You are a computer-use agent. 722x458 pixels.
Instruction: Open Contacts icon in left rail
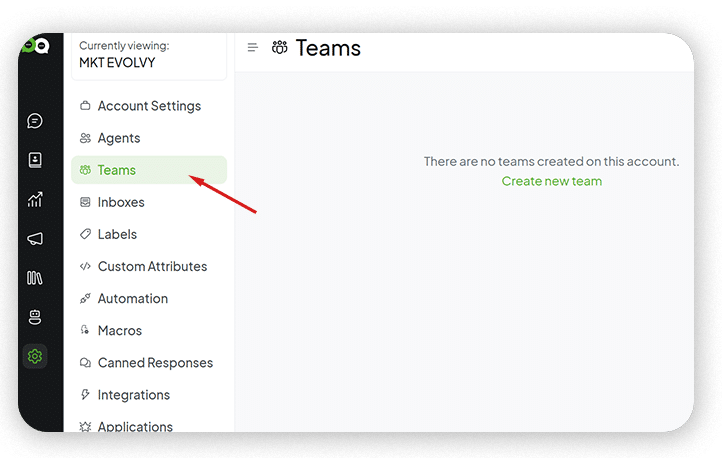click(x=35, y=160)
